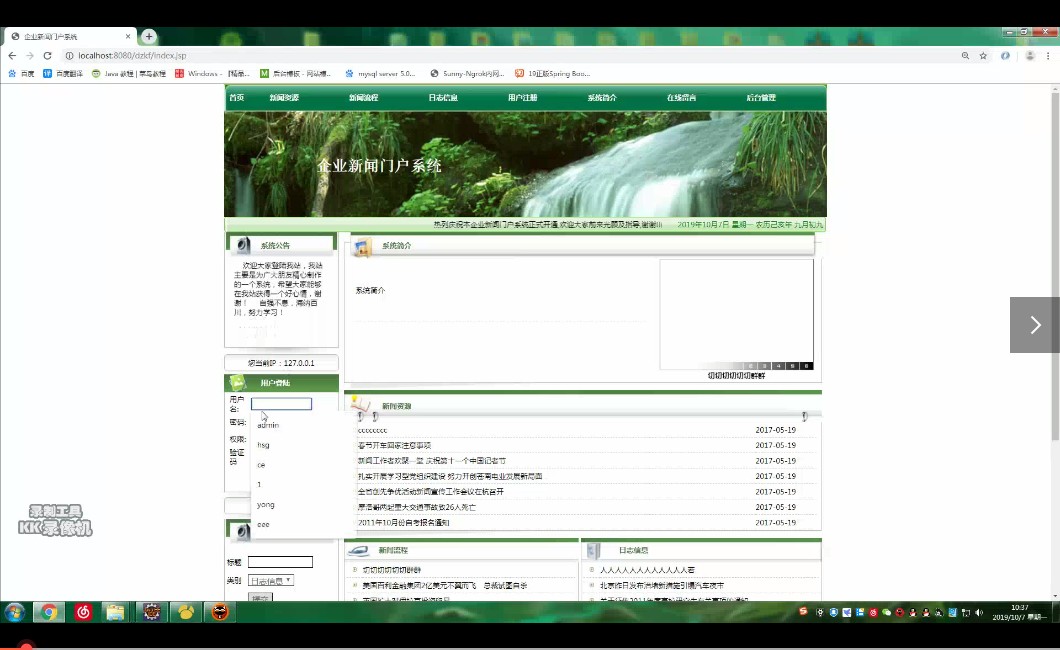The width and height of the screenshot is (1060, 650).
Task: Click the speaker icon beside 系统公告
Action: (x=243, y=245)
